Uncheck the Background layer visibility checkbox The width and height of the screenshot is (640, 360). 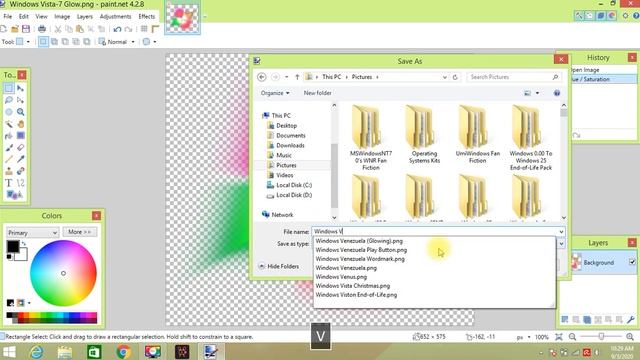632,262
